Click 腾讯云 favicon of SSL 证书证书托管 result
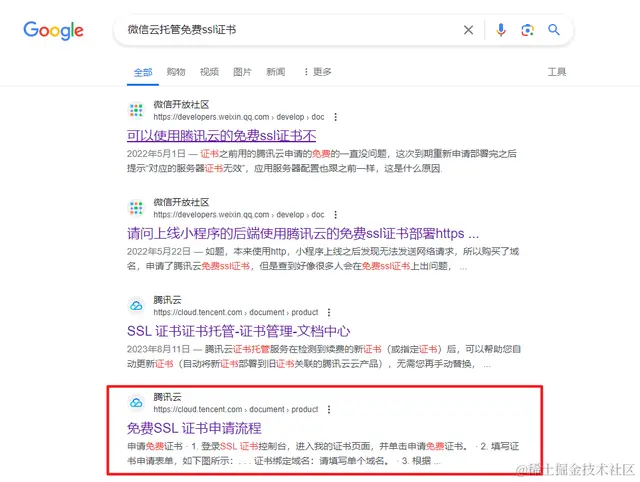Image resolution: width=640 pixels, height=482 pixels. (136, 305)
